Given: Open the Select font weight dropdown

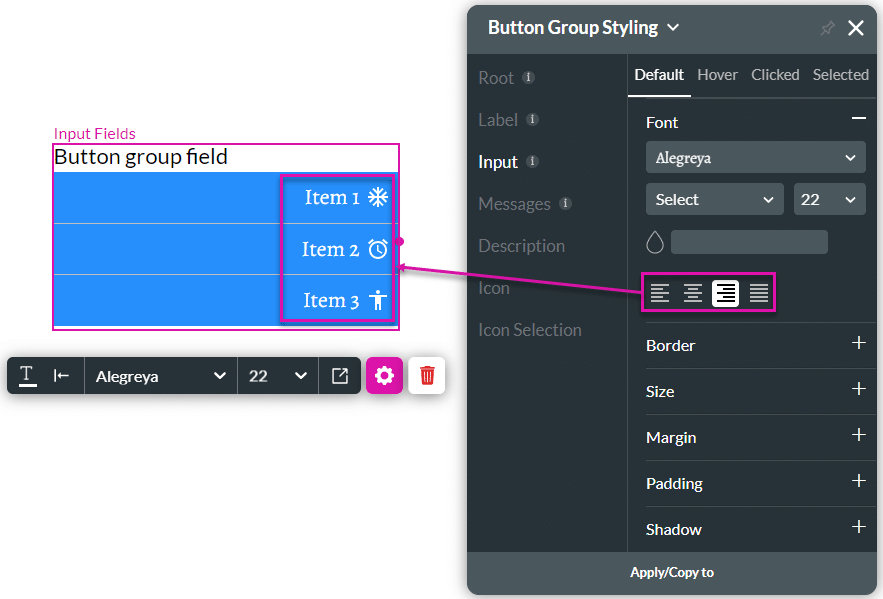Looking at the screenshot, I should tap(715, 199).
